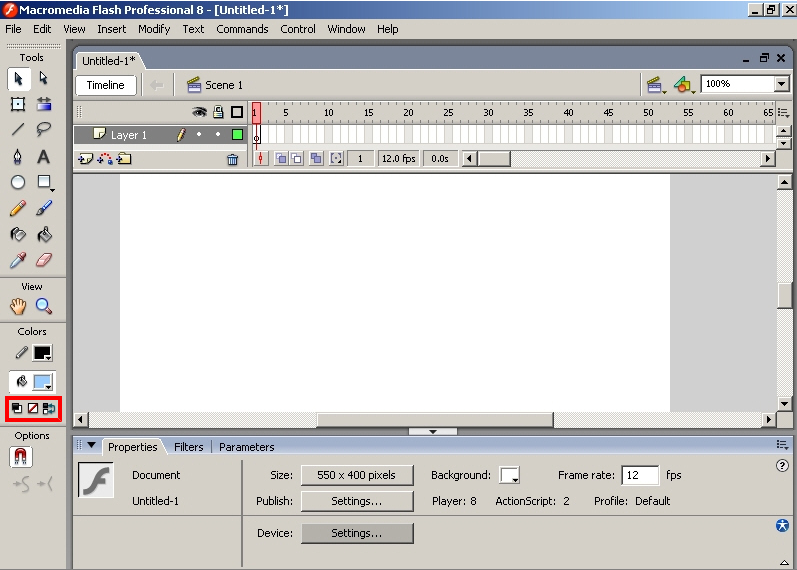Image resolution: width=797 pixels, height=570 pixels.
Task: Click the Black and White colors button
Action: (x=17, y=408)
